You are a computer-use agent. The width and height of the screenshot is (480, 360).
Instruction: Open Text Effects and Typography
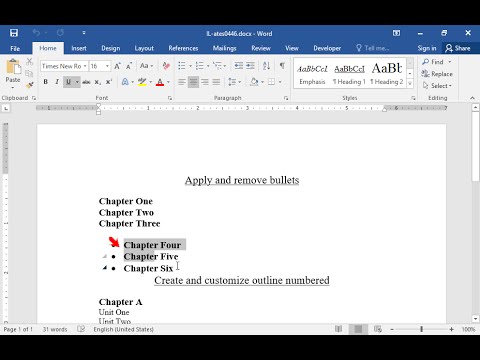coord(125,82)
